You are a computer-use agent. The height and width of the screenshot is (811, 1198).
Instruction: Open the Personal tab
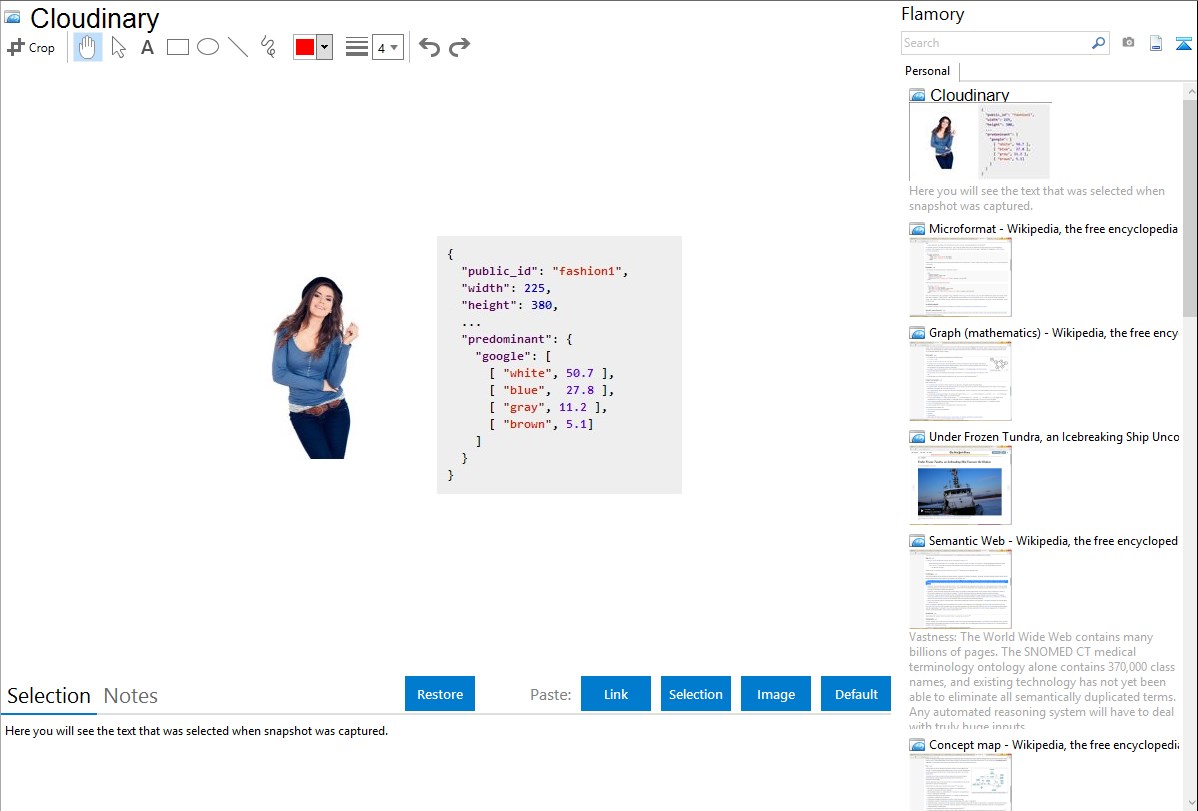(x=927, y=71)
